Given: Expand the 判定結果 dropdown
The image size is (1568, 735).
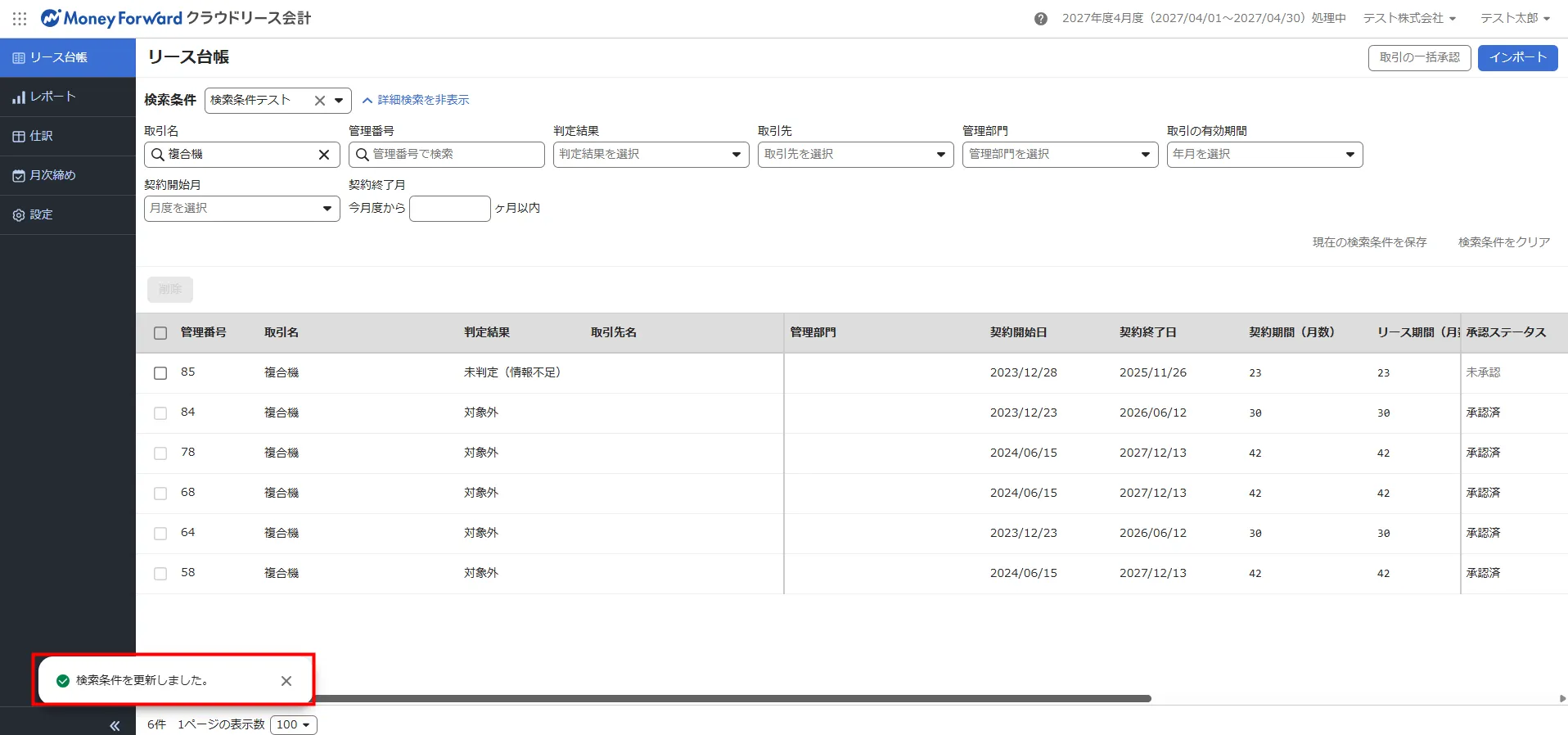Looking at the screenshot, I should coord(651,155).
